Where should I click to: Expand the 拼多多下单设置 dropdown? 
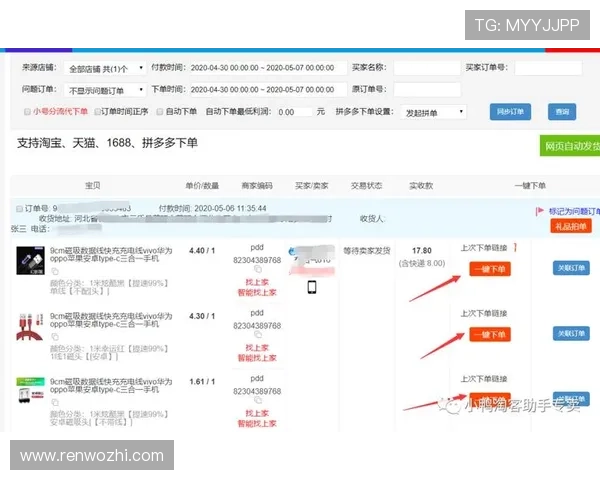tap(434, 113)
